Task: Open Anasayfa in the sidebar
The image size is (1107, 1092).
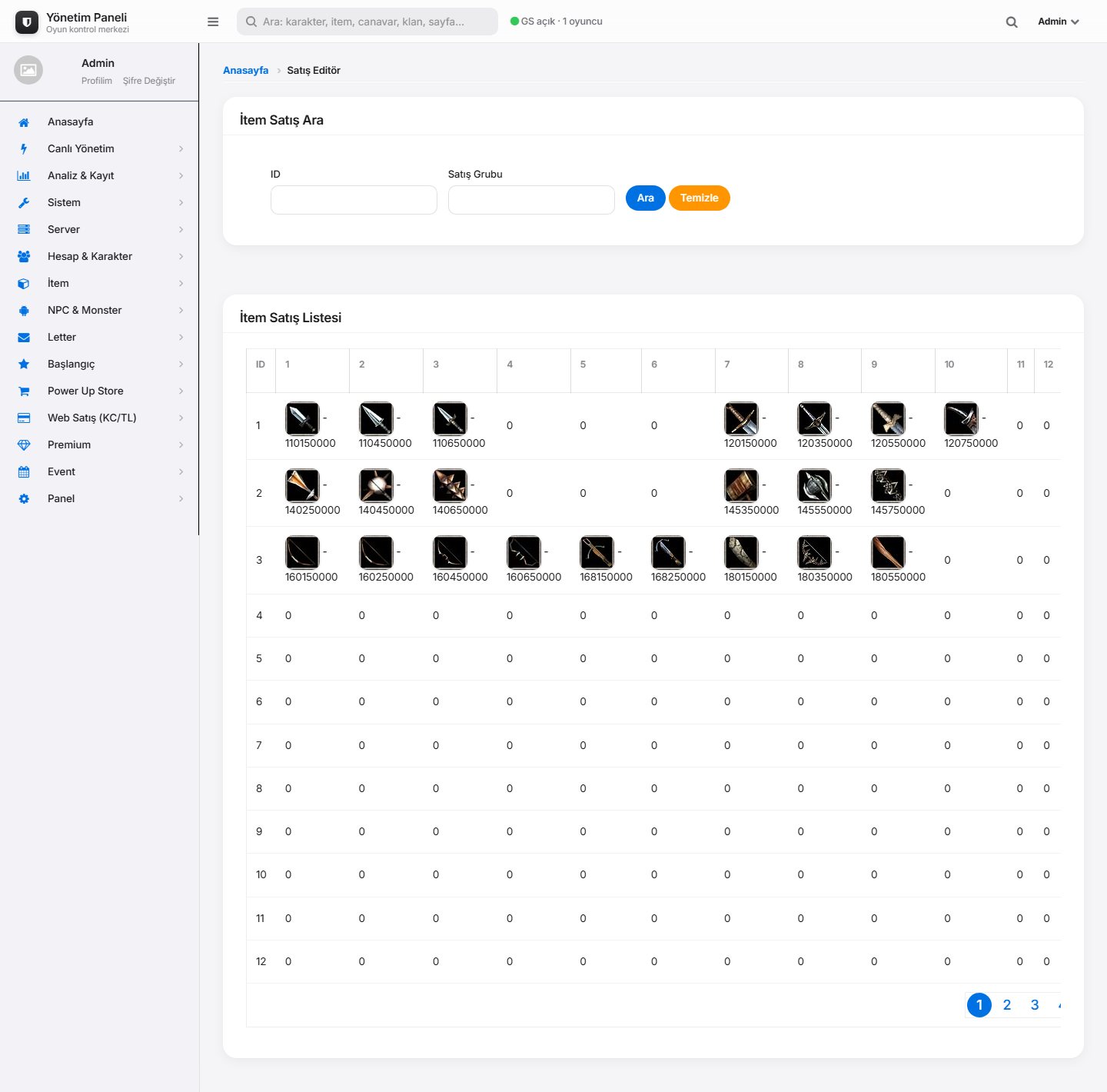Action: point(100,122)
